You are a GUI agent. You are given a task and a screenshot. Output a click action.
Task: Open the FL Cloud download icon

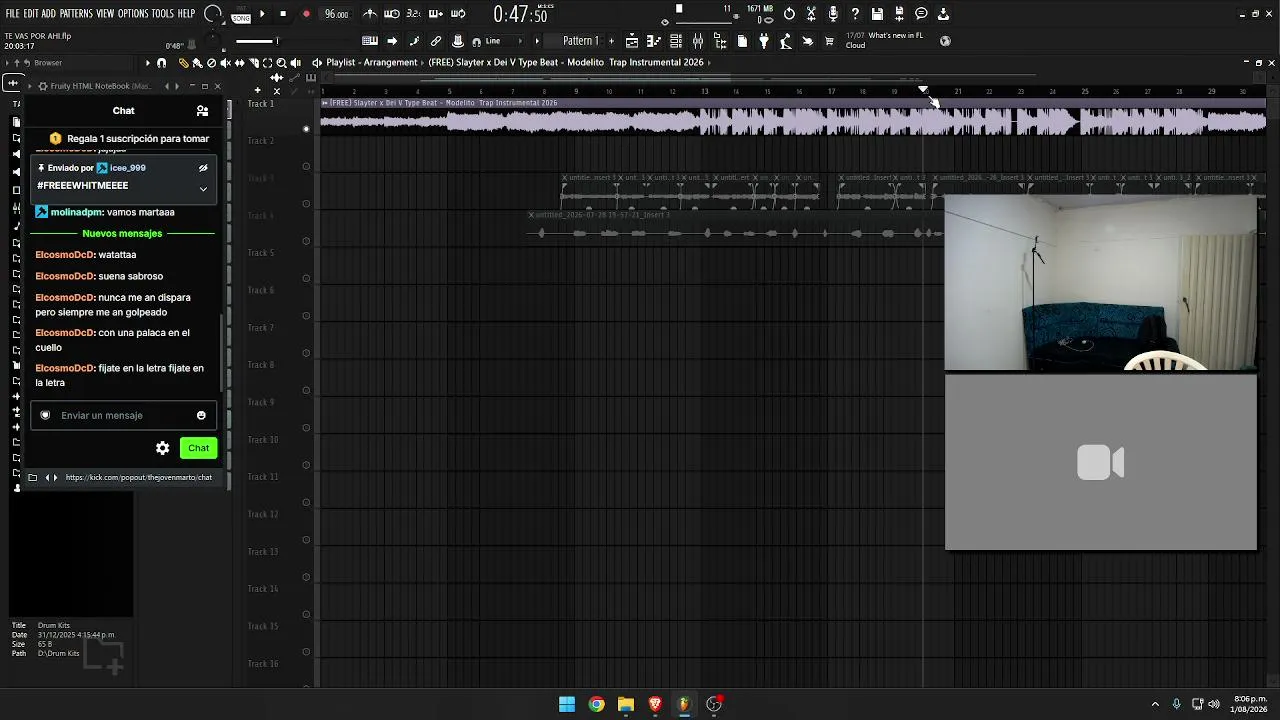point(943,14)
